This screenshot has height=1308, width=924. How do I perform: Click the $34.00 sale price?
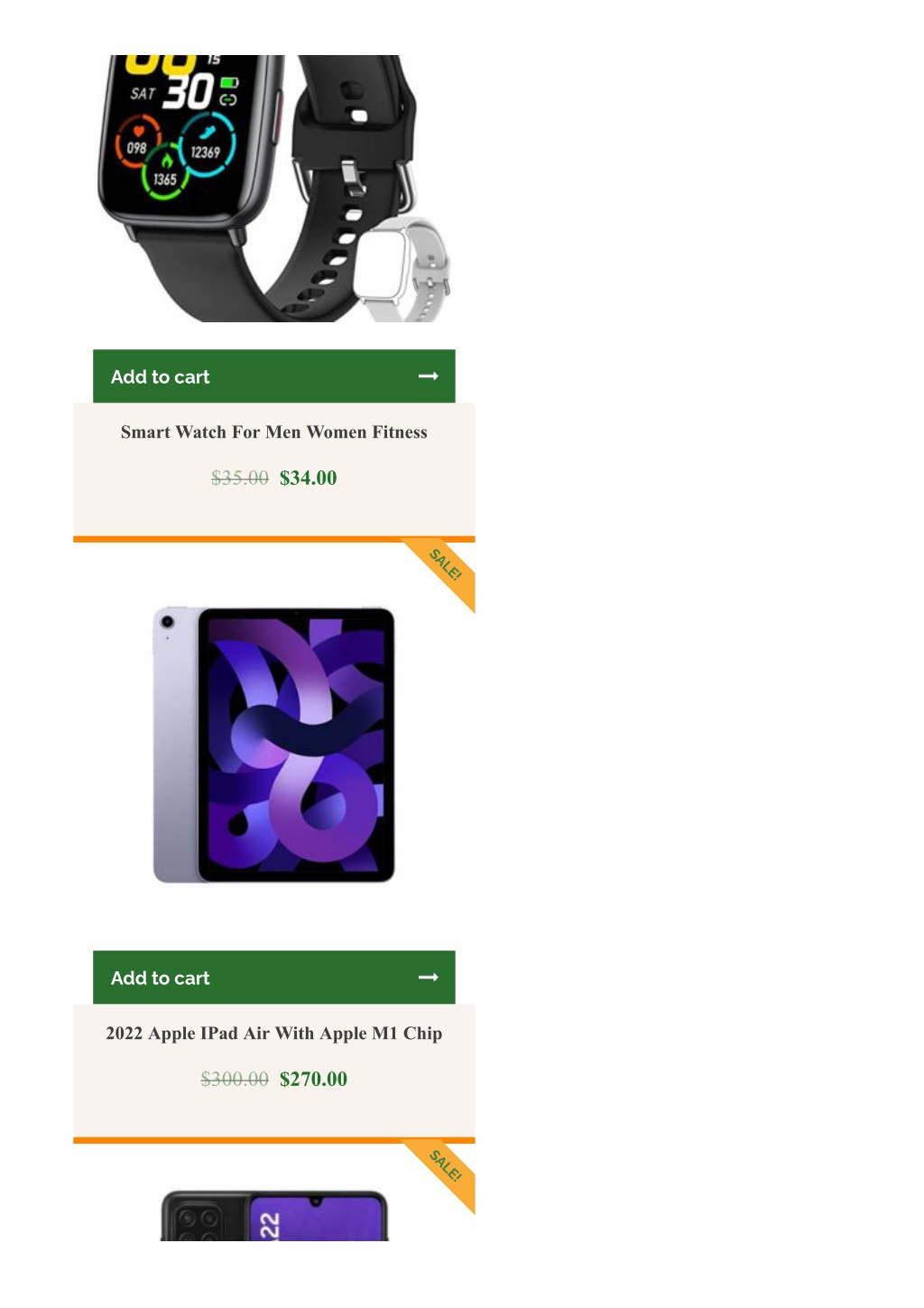coord(309,478)
